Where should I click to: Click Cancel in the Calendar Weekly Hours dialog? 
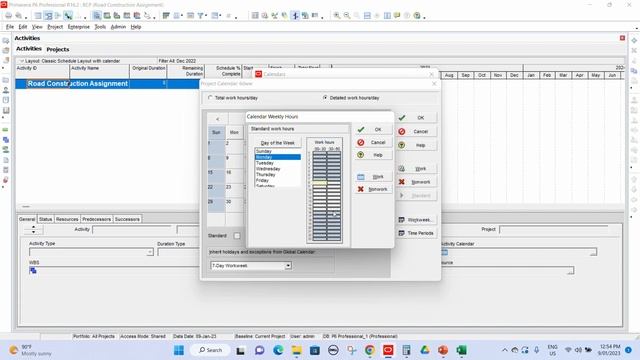pos(373,142)
